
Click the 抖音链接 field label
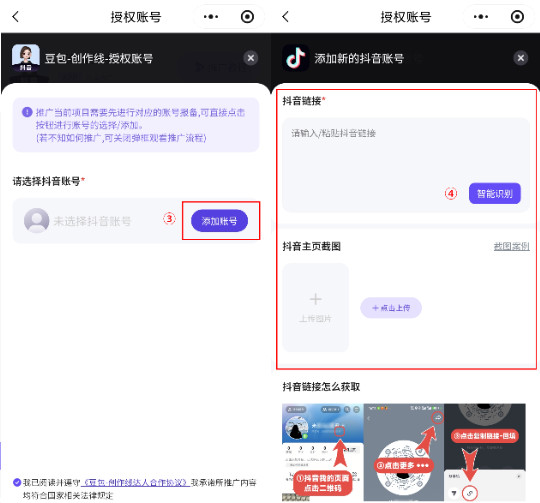(303, 101)
